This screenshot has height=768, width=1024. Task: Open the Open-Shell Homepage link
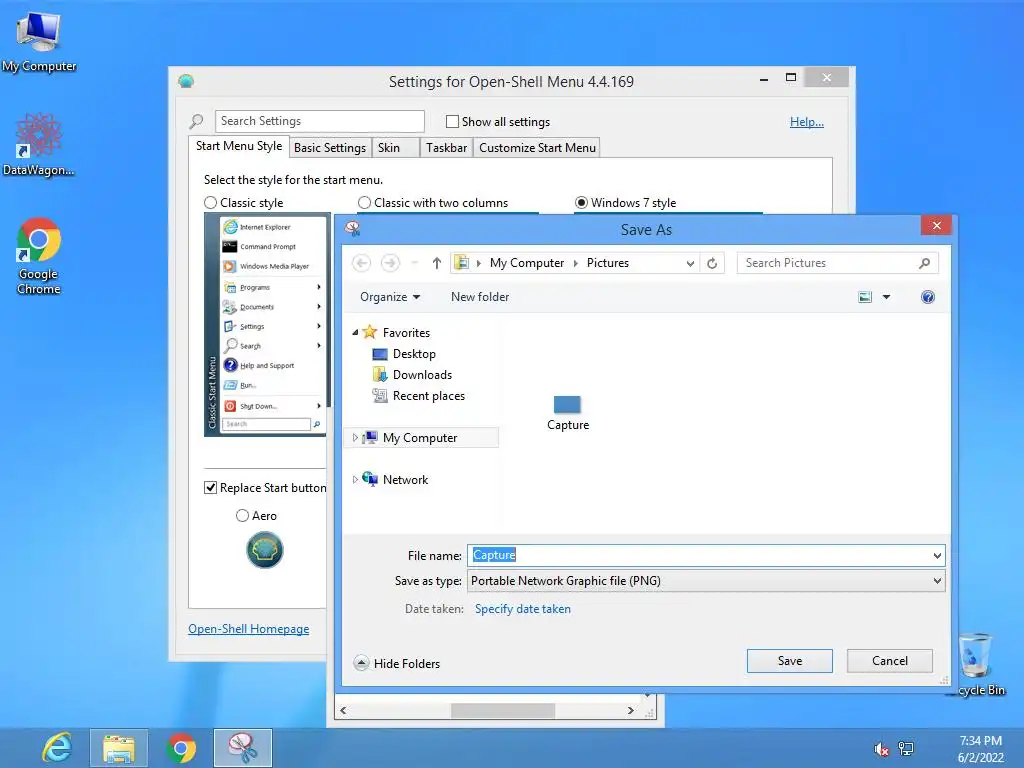pyautogui.click(x=249, y=629)
